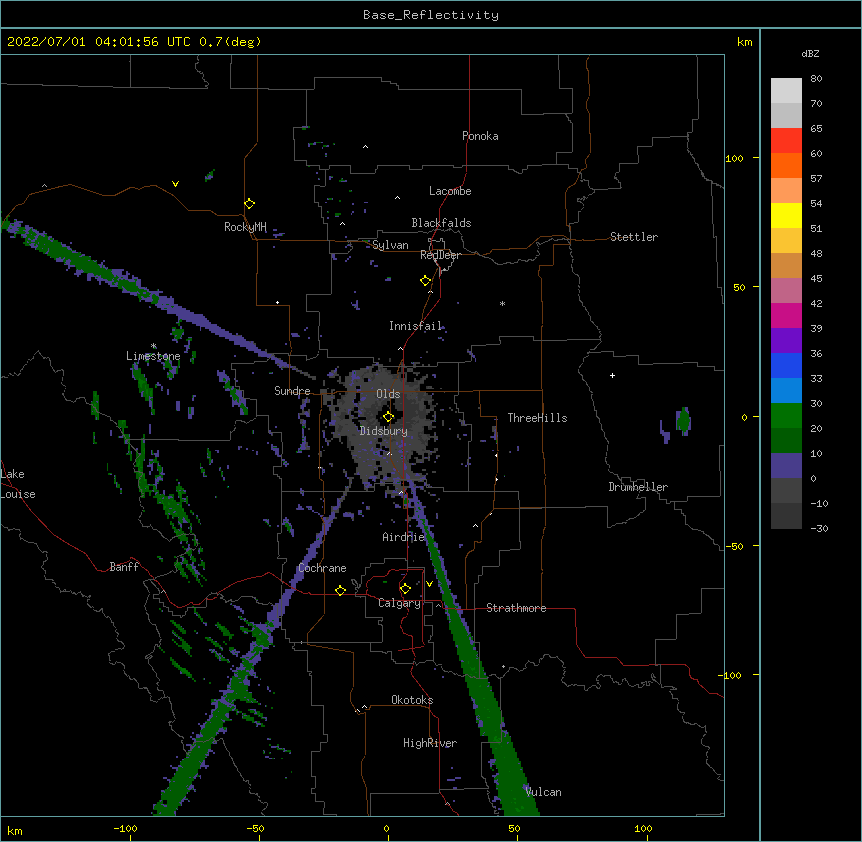Image resolution: width=862 pixels, height=842 pixels.
Task: Select the 10 dBZ slate-blue swatch
Action: point(786,466)
